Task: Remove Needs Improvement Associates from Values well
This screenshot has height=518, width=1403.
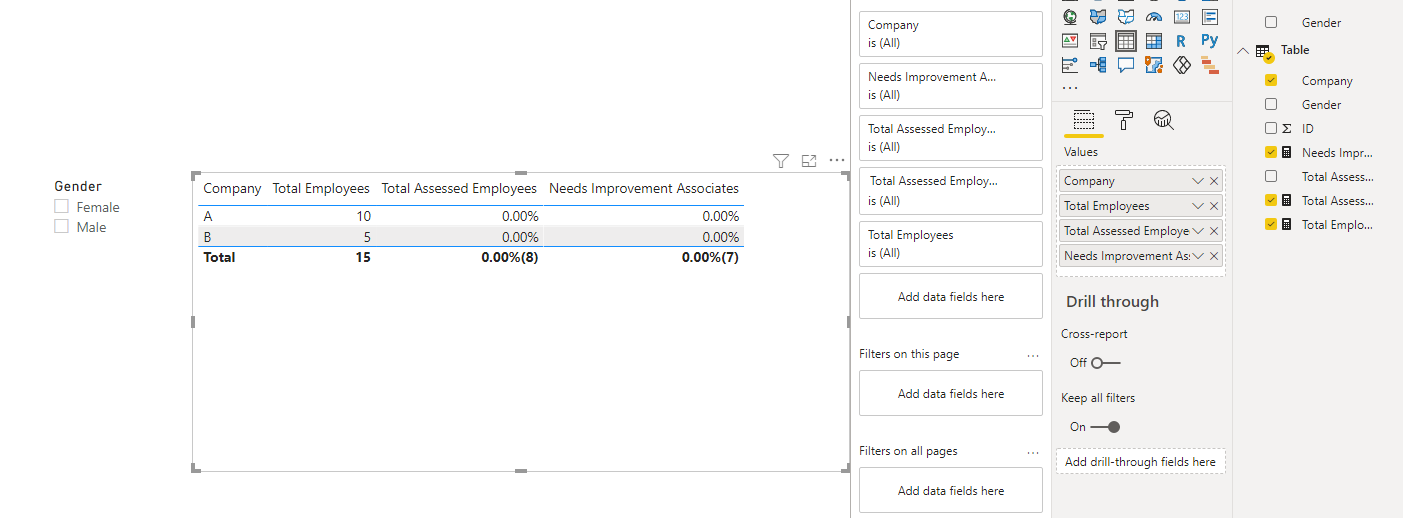Action: [1214, 256]
